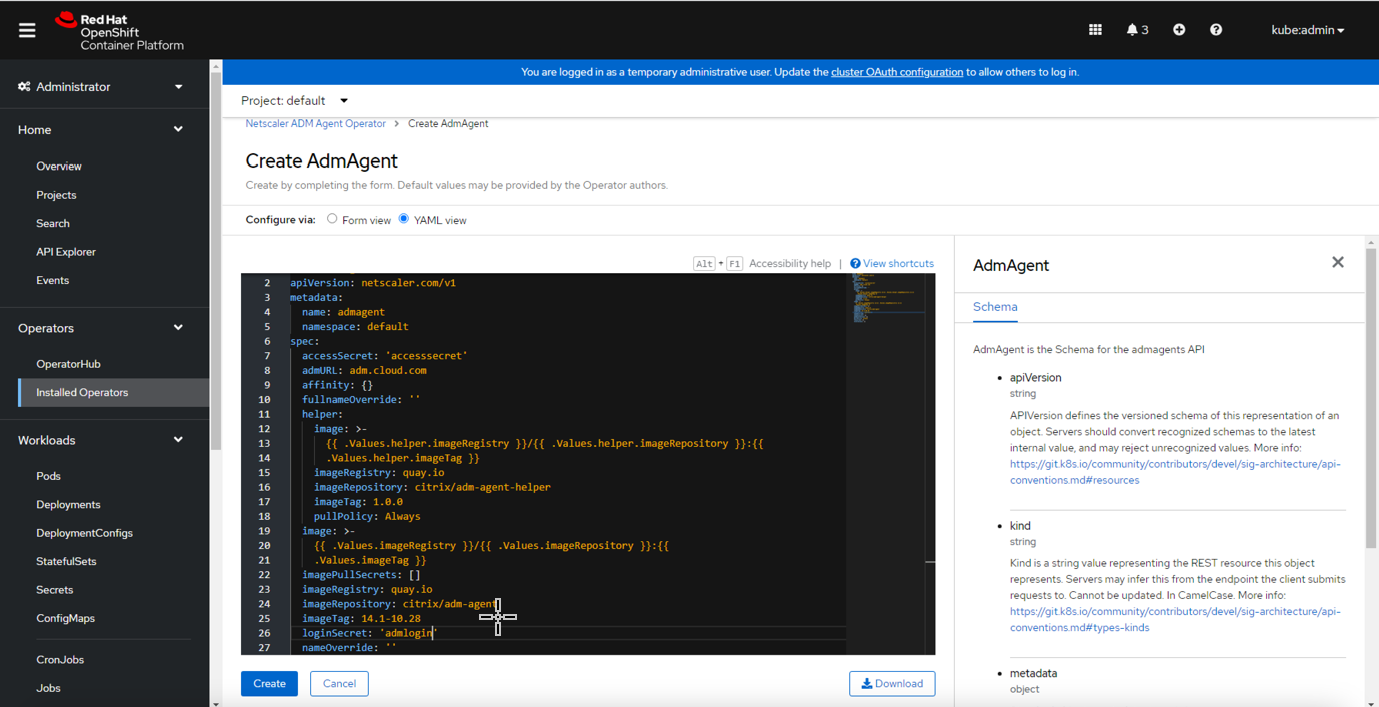Viewport: 1379px width, 707px height.
Task: Collapse the Workloads navigation section
Action: coord(100,440)
